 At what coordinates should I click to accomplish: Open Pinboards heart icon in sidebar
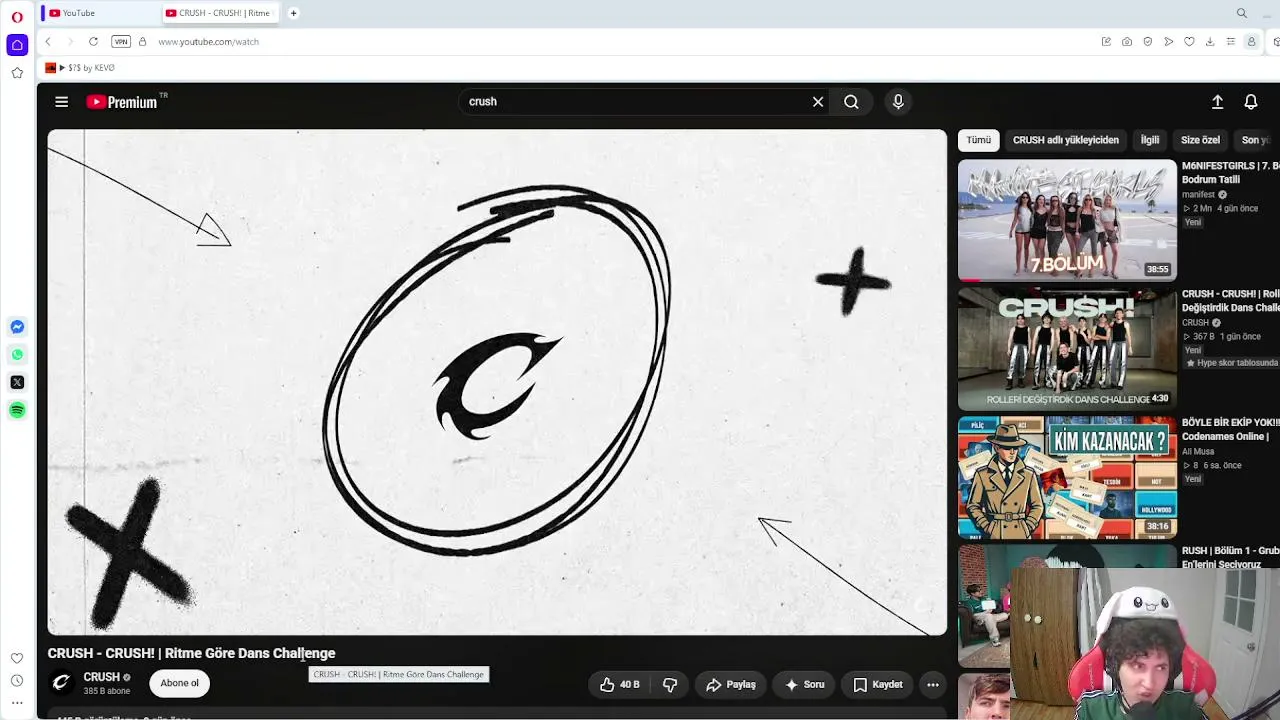point(17,658)
